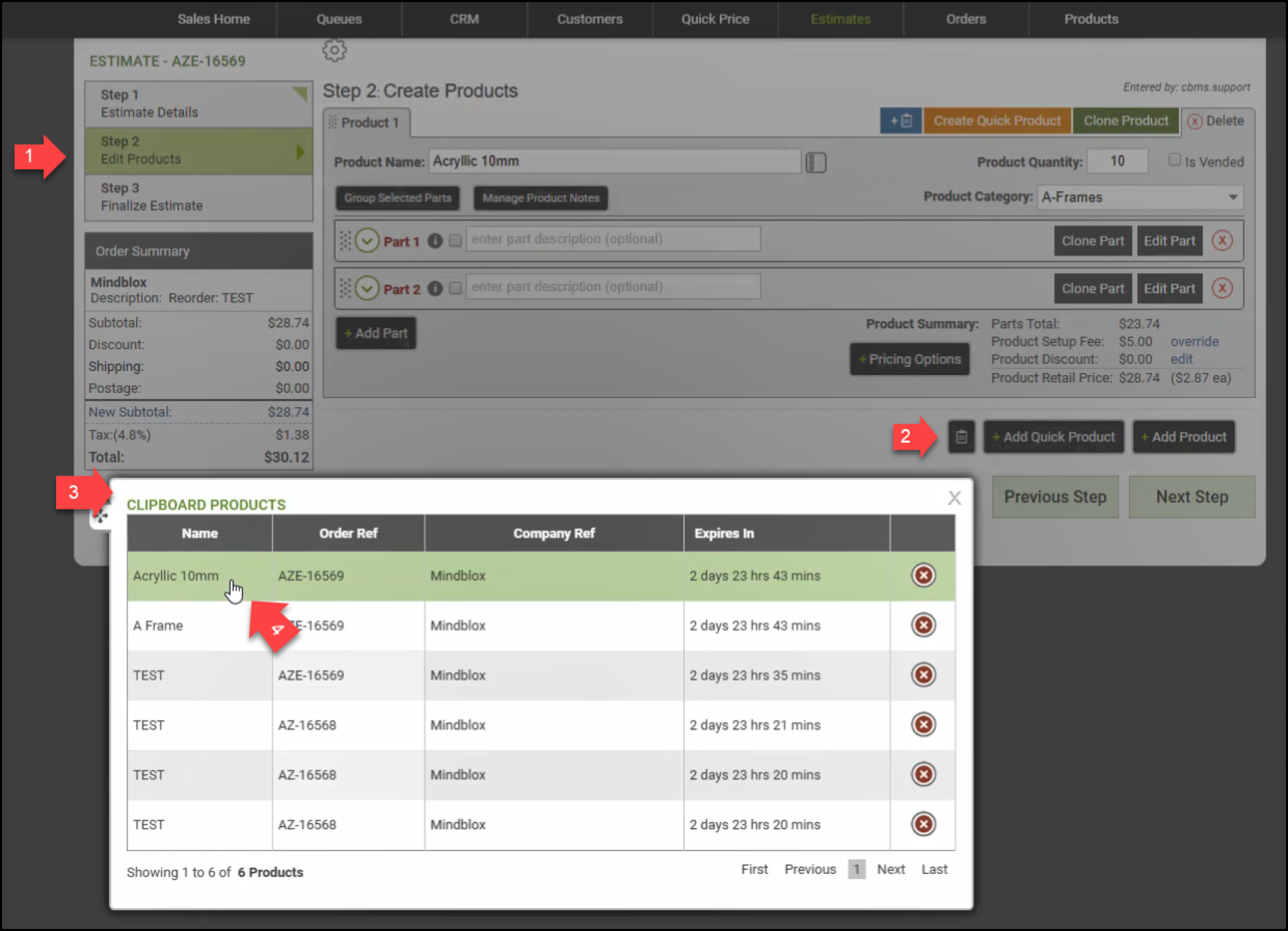The image size is (1288, 931).
Task: Delete Part 2 with red X icon
Action: point(1222,288)
